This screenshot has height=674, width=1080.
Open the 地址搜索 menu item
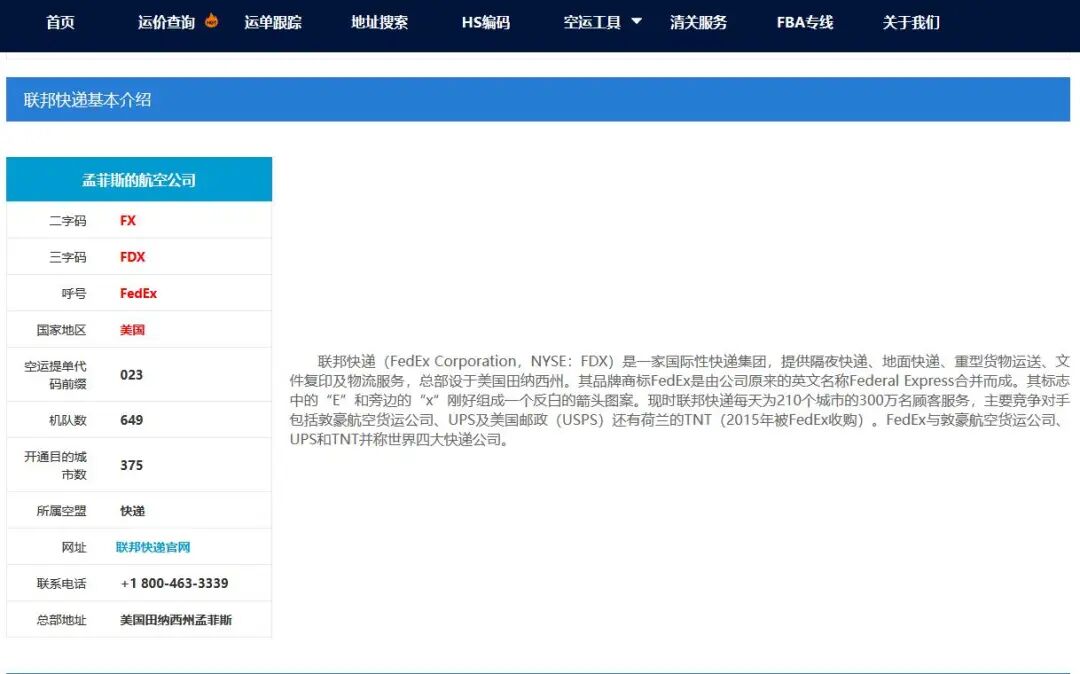(x=380, y=23)
